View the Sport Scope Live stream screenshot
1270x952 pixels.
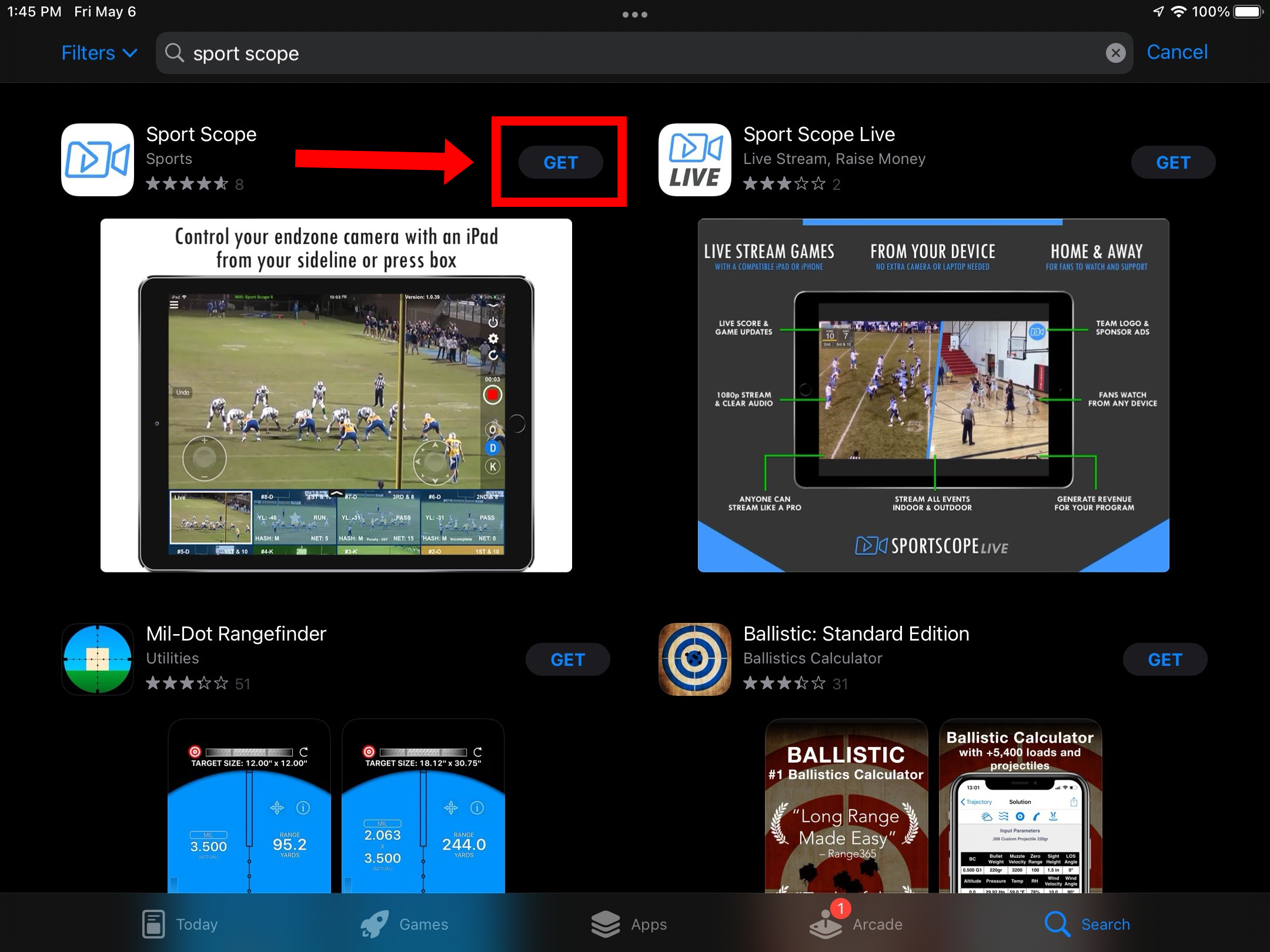point(934,395)
